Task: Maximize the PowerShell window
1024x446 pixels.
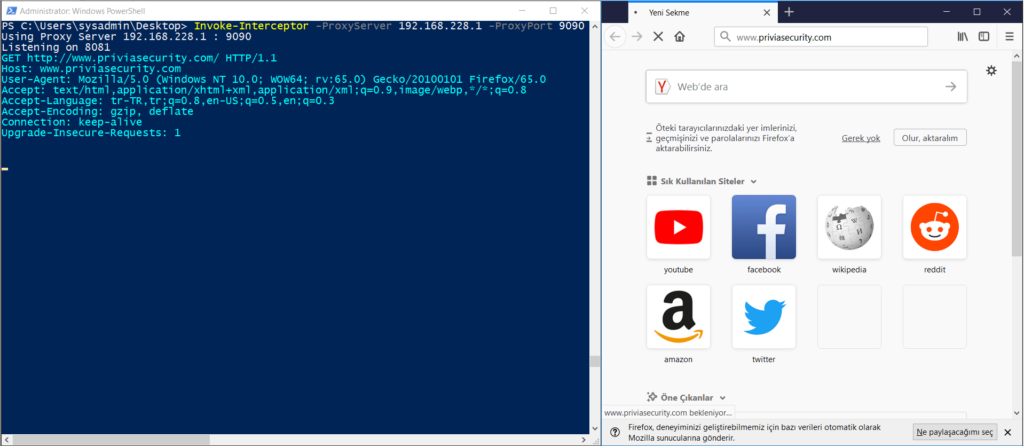Action: tap(553, 11)
